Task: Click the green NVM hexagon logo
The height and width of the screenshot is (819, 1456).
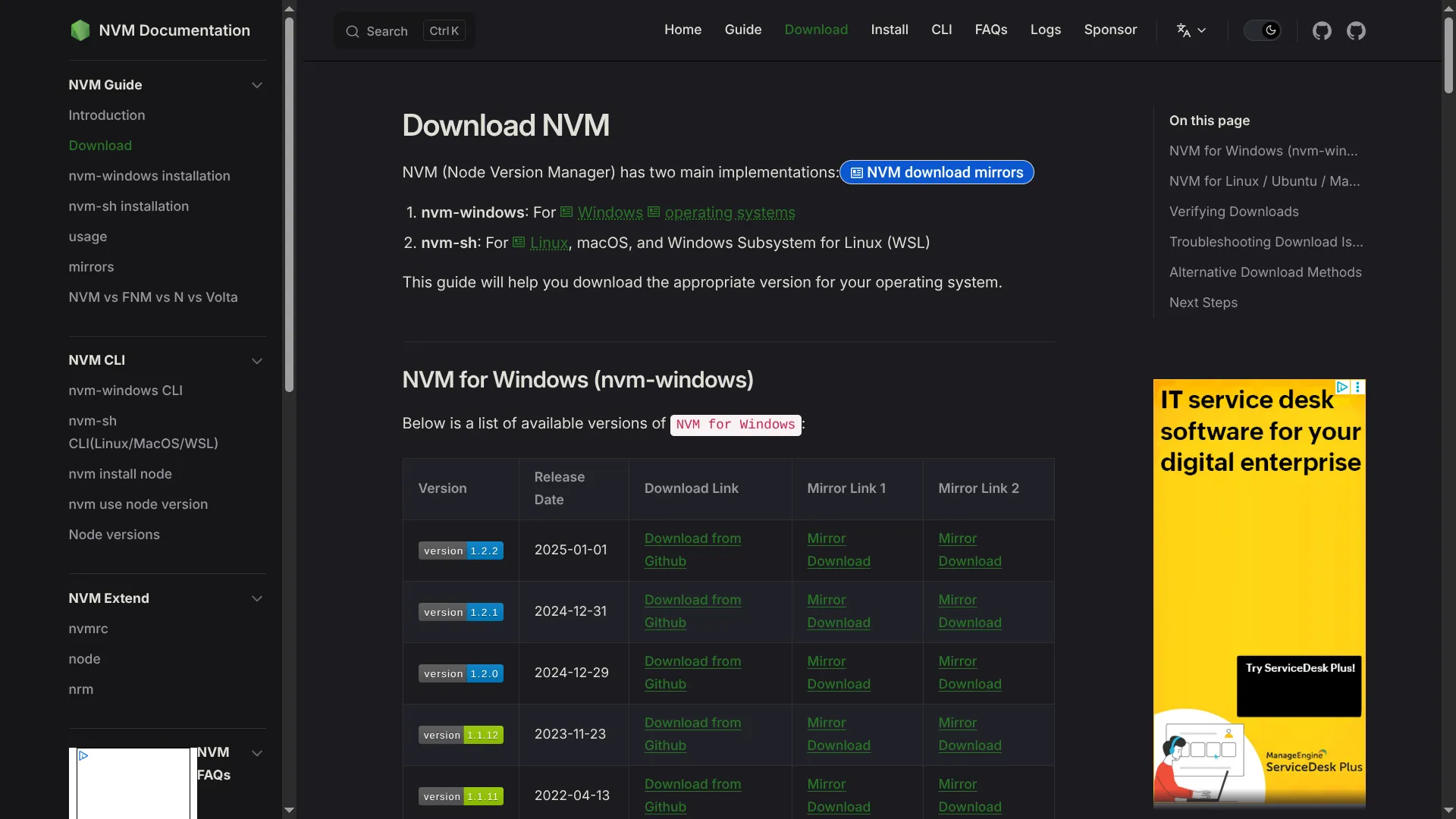Action: tap(80, 30)
